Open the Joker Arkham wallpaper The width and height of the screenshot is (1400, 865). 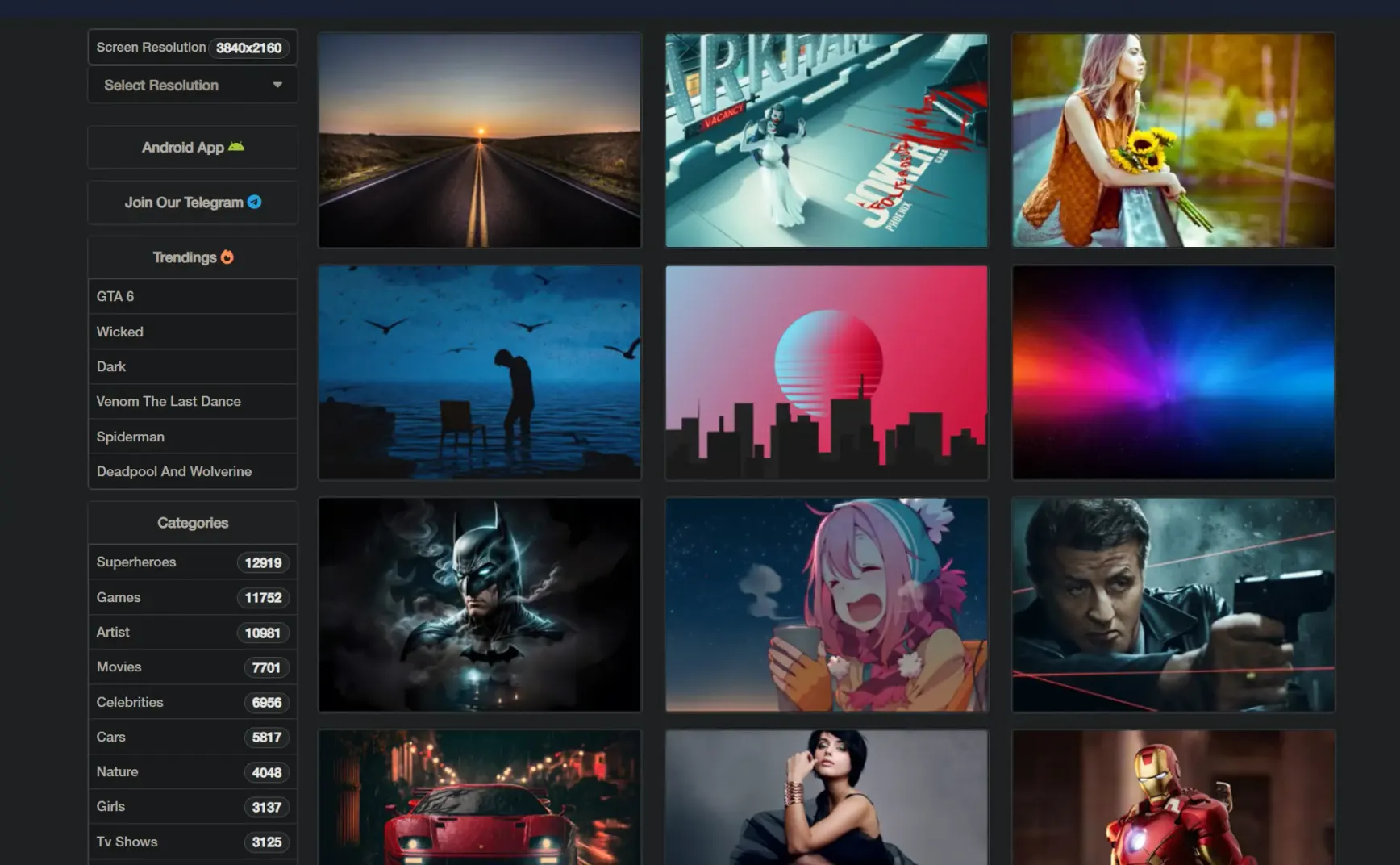point(827,140)
